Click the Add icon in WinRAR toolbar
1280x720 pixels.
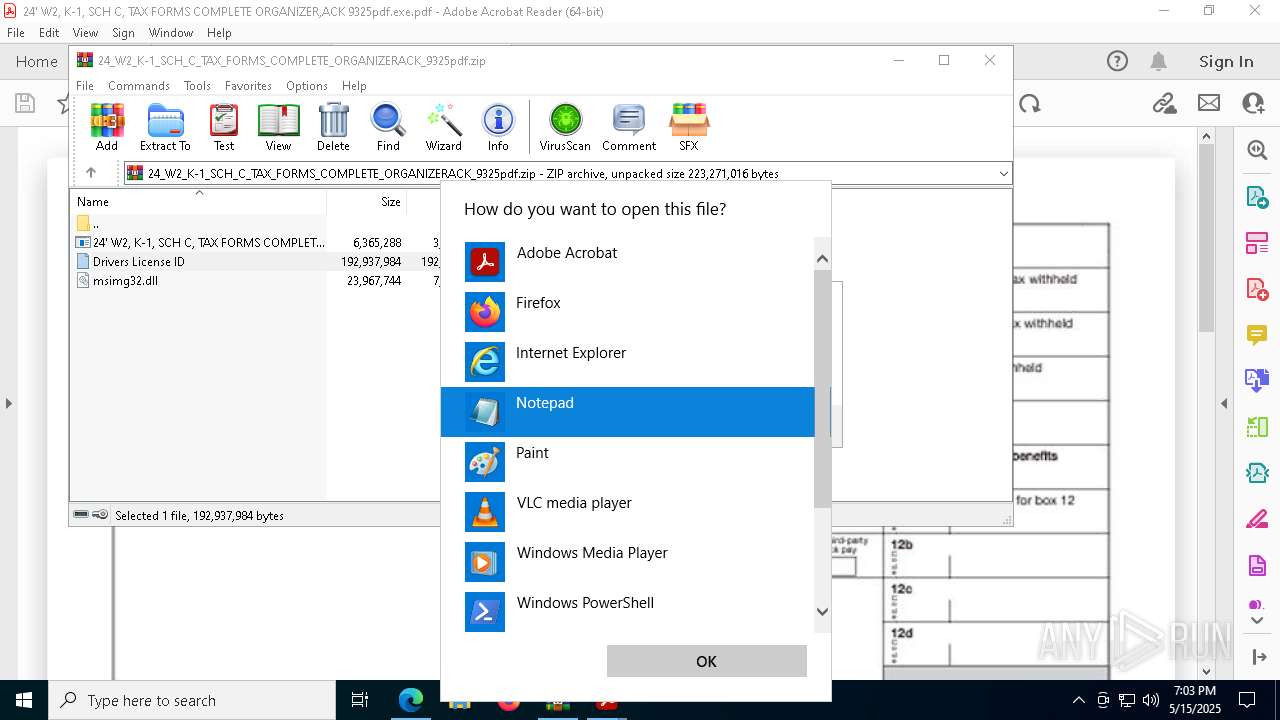click(107, 127)
